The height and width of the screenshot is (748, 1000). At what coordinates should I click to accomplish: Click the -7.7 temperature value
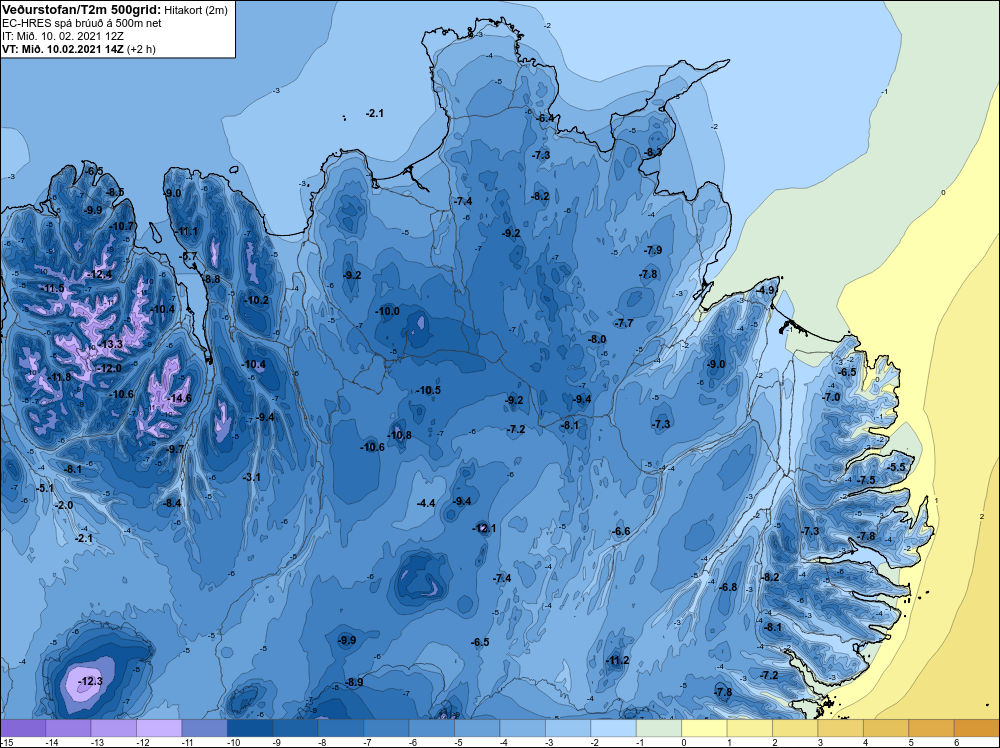(624, 323)
